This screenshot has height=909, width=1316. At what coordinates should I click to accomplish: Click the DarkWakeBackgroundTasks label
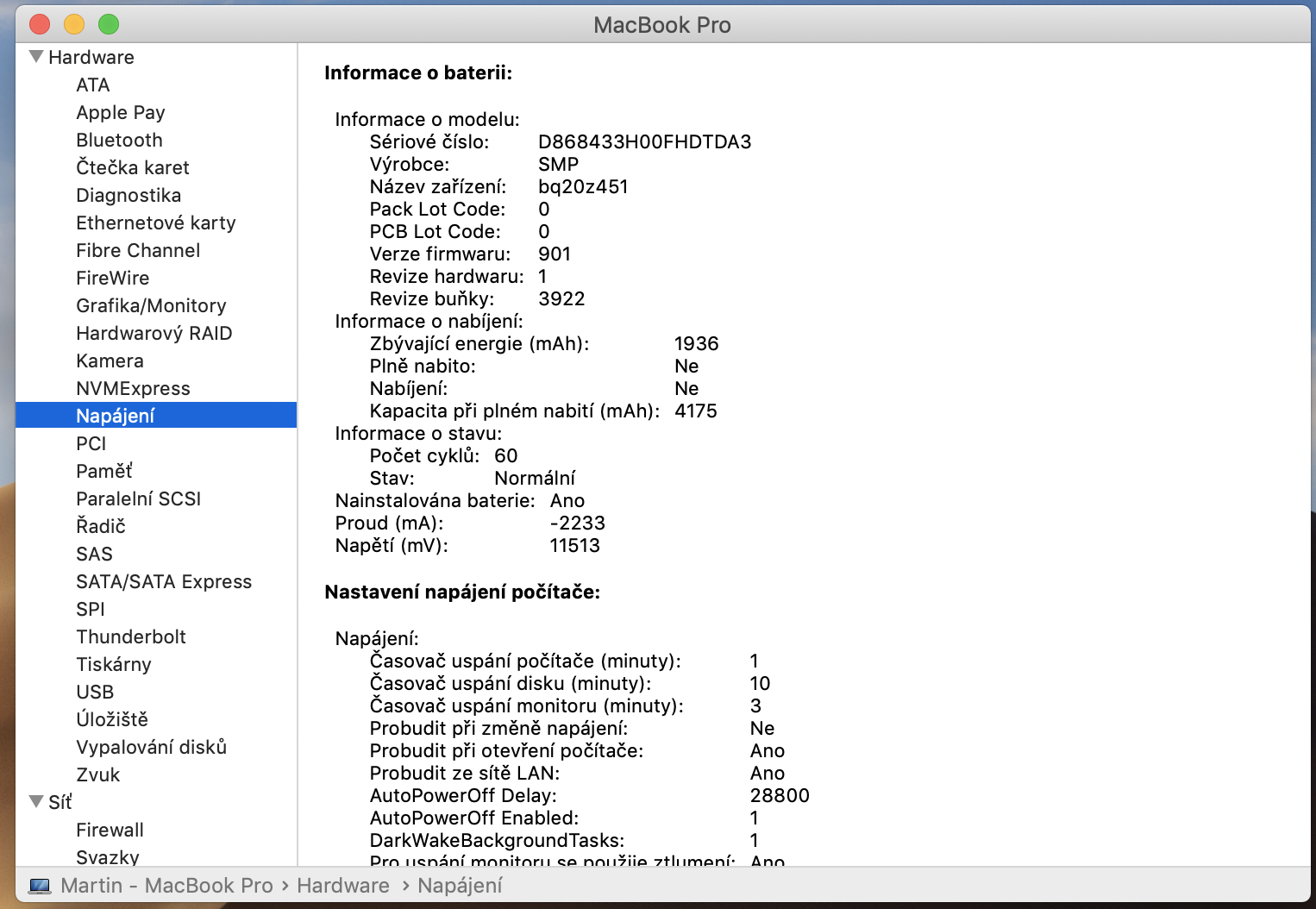(497, 840)
